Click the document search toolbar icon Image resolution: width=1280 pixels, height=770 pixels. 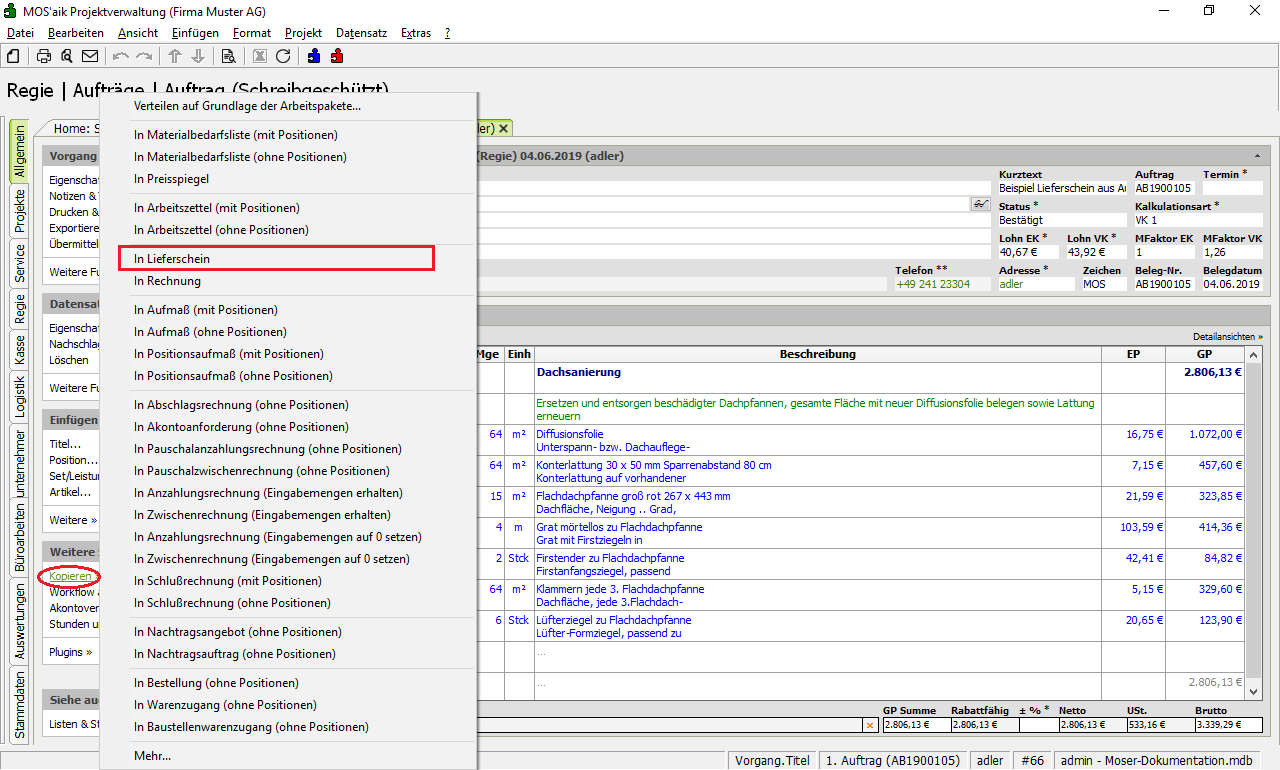228,56
